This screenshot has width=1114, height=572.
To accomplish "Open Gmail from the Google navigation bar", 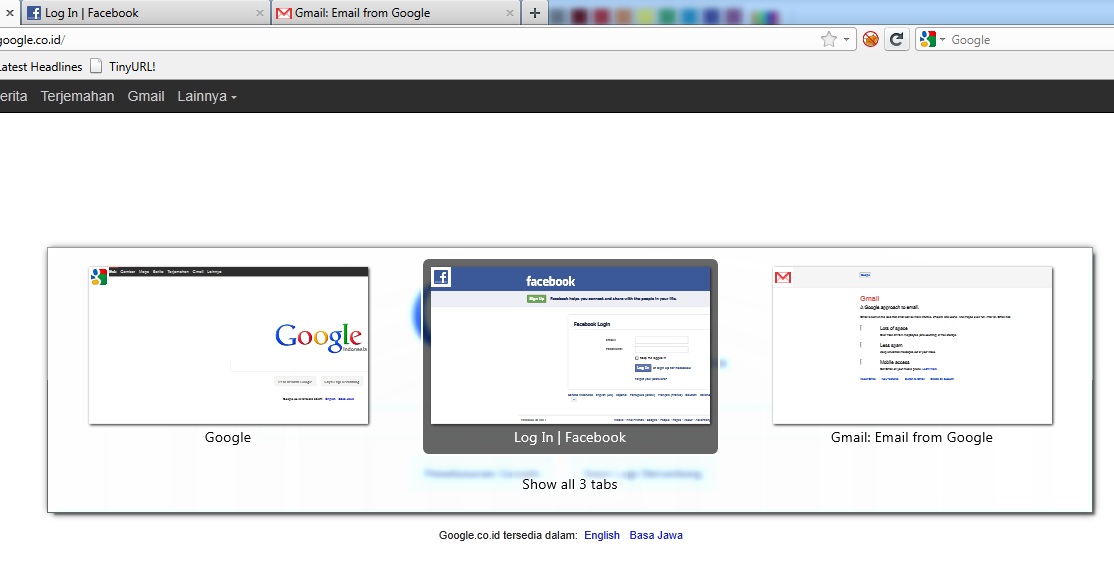I will pyautogui.click(x=146, y=96).
